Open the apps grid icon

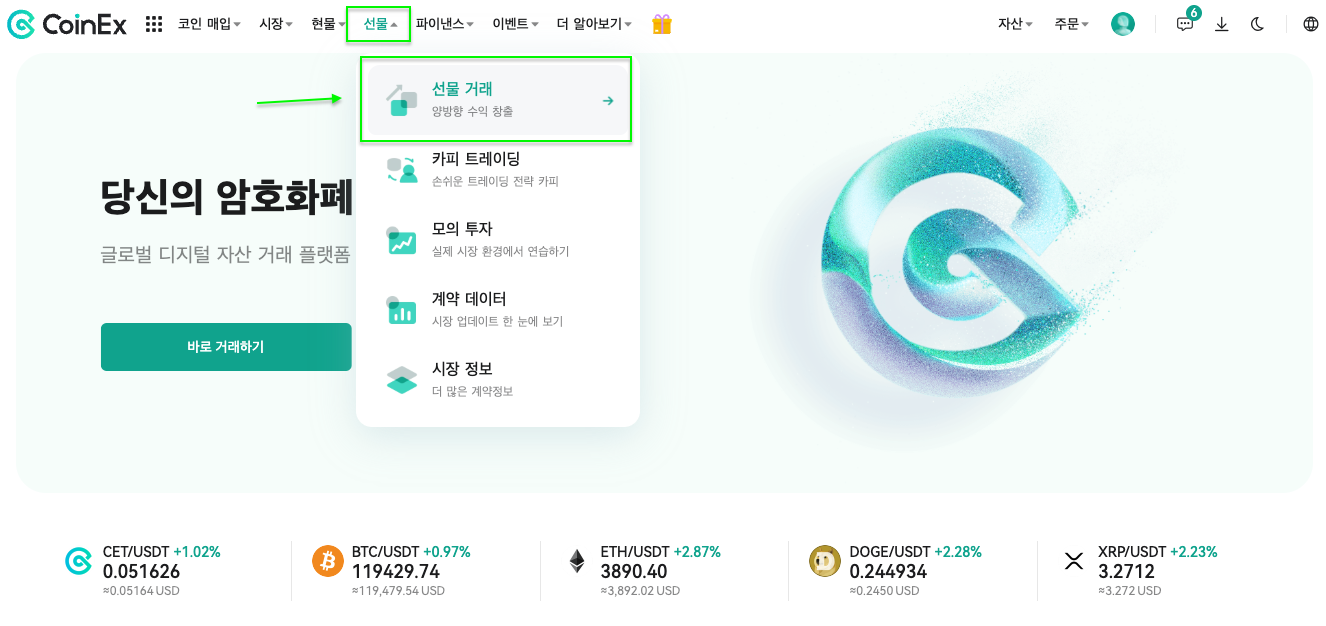pos(153,23)
